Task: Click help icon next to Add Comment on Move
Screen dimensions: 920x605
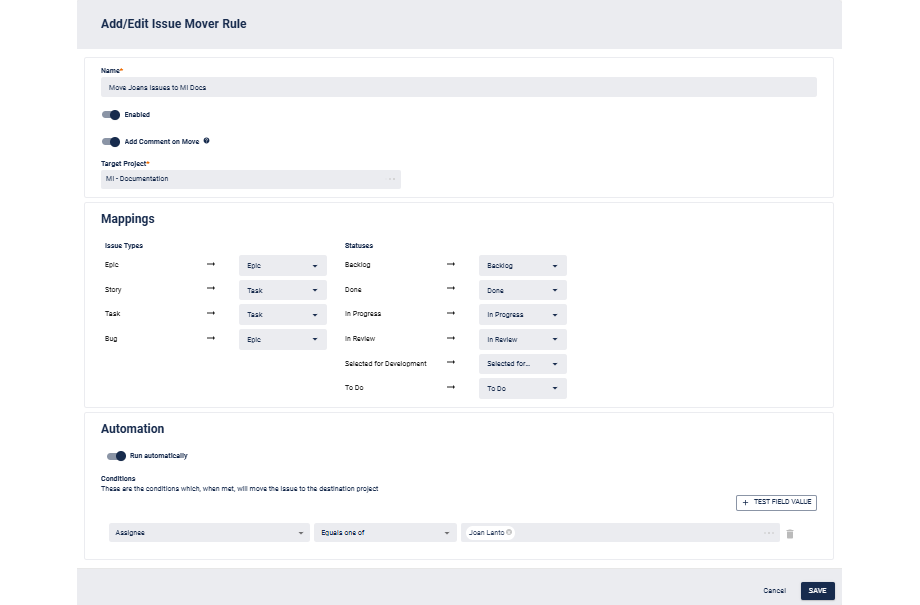Action: click(x=207, y=141)
